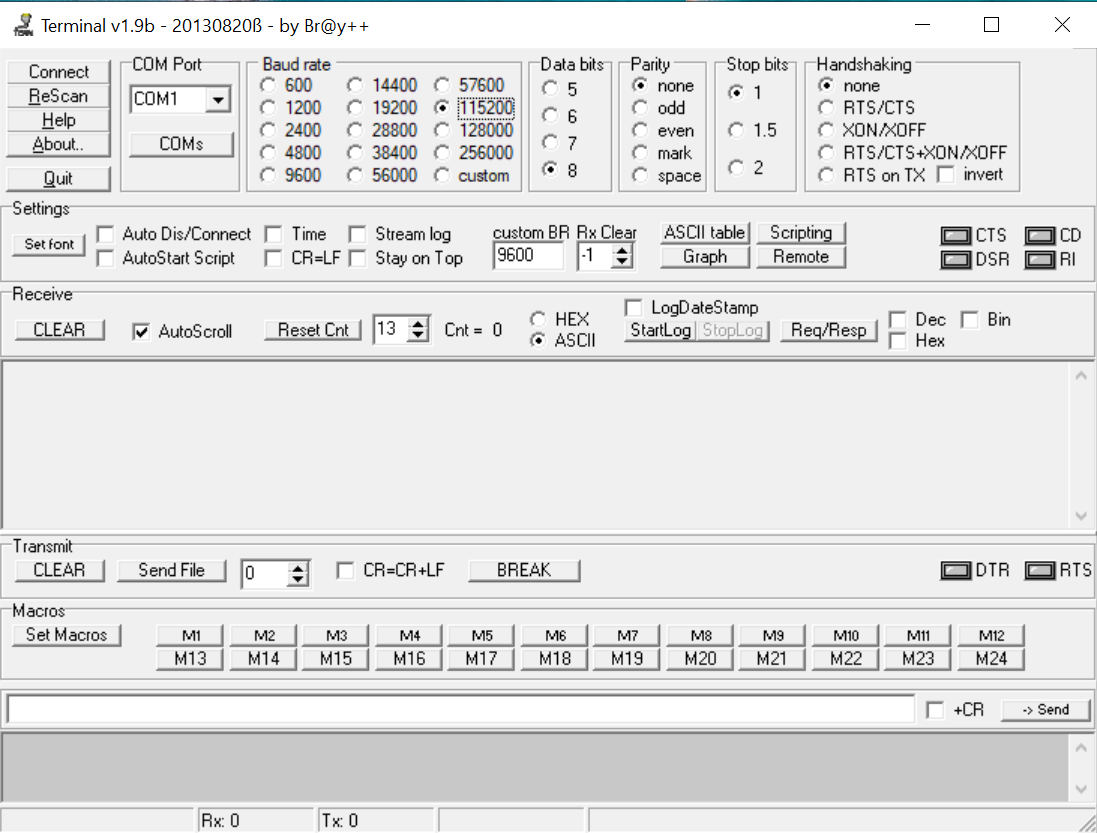Open the ASCII table
This screenshot has height=833, width=1097.
[705, 233]
